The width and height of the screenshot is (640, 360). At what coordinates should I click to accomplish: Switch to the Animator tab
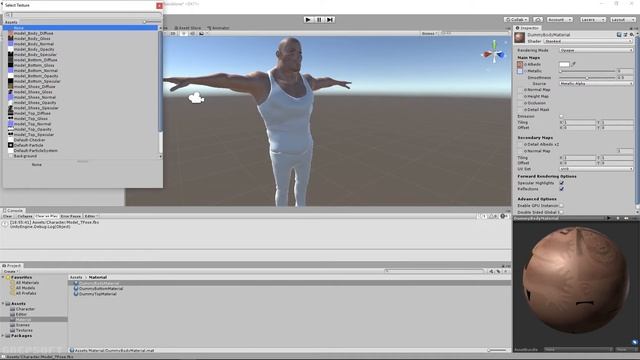point(219,28)
